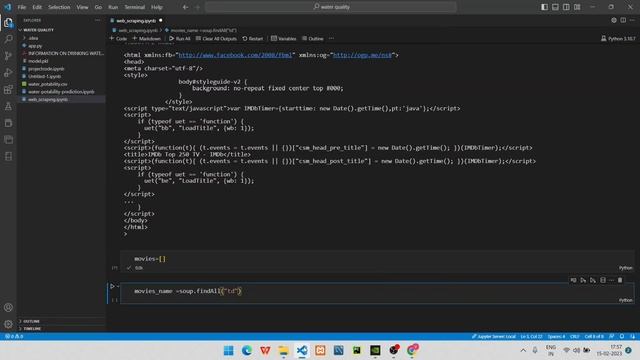Open the Help menu
The image size is (640, 360).
click(x=157, y=7)
